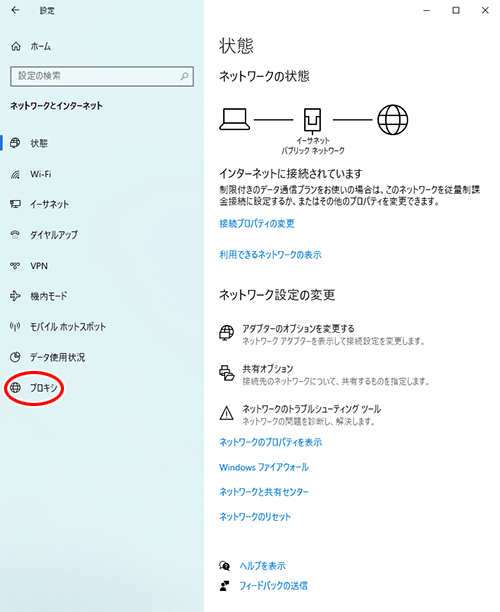Image resolution: width=500 pixels, height=612 pixels.
Task: Click the laptop icon in network diagram
Action: pos(235,119)
